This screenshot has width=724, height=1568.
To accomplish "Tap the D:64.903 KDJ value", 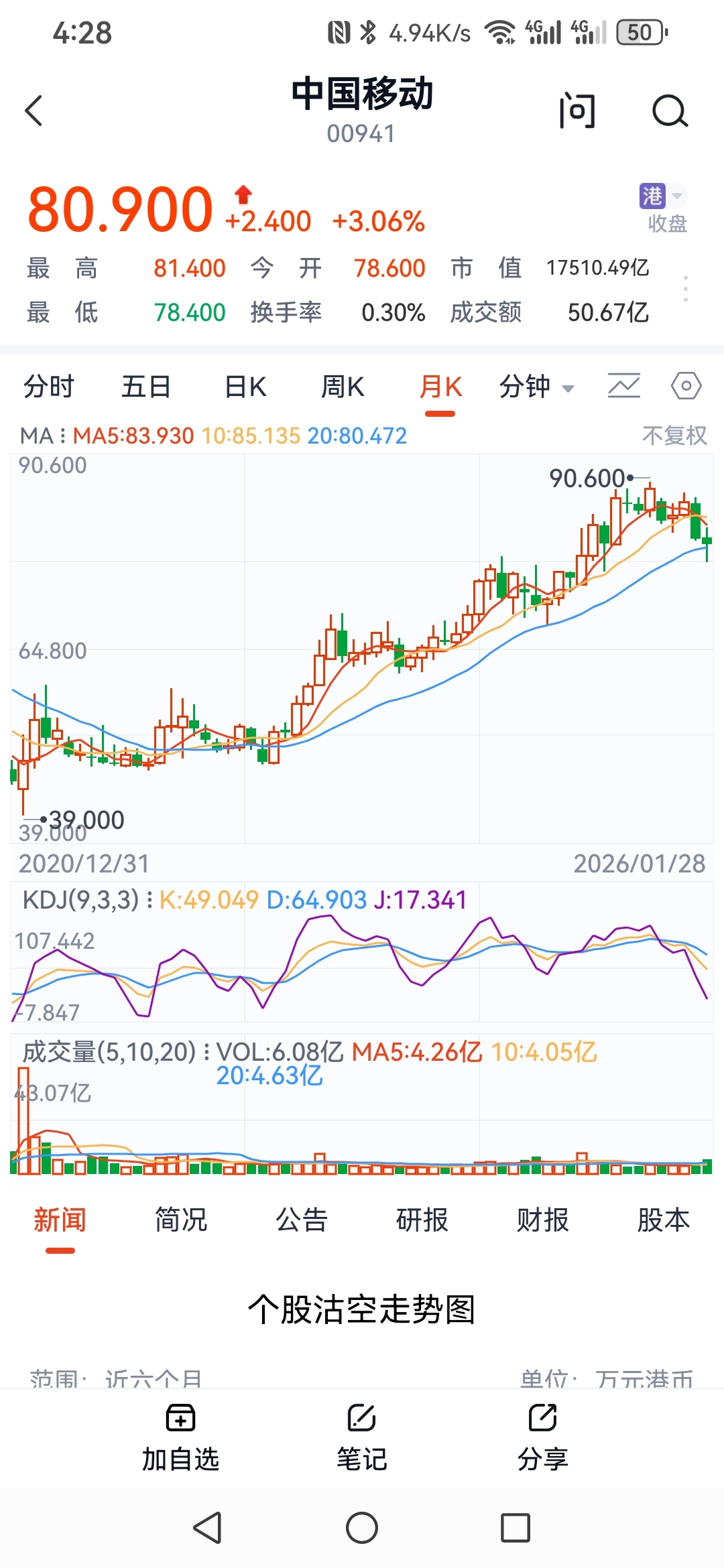I will coord(316,899).
